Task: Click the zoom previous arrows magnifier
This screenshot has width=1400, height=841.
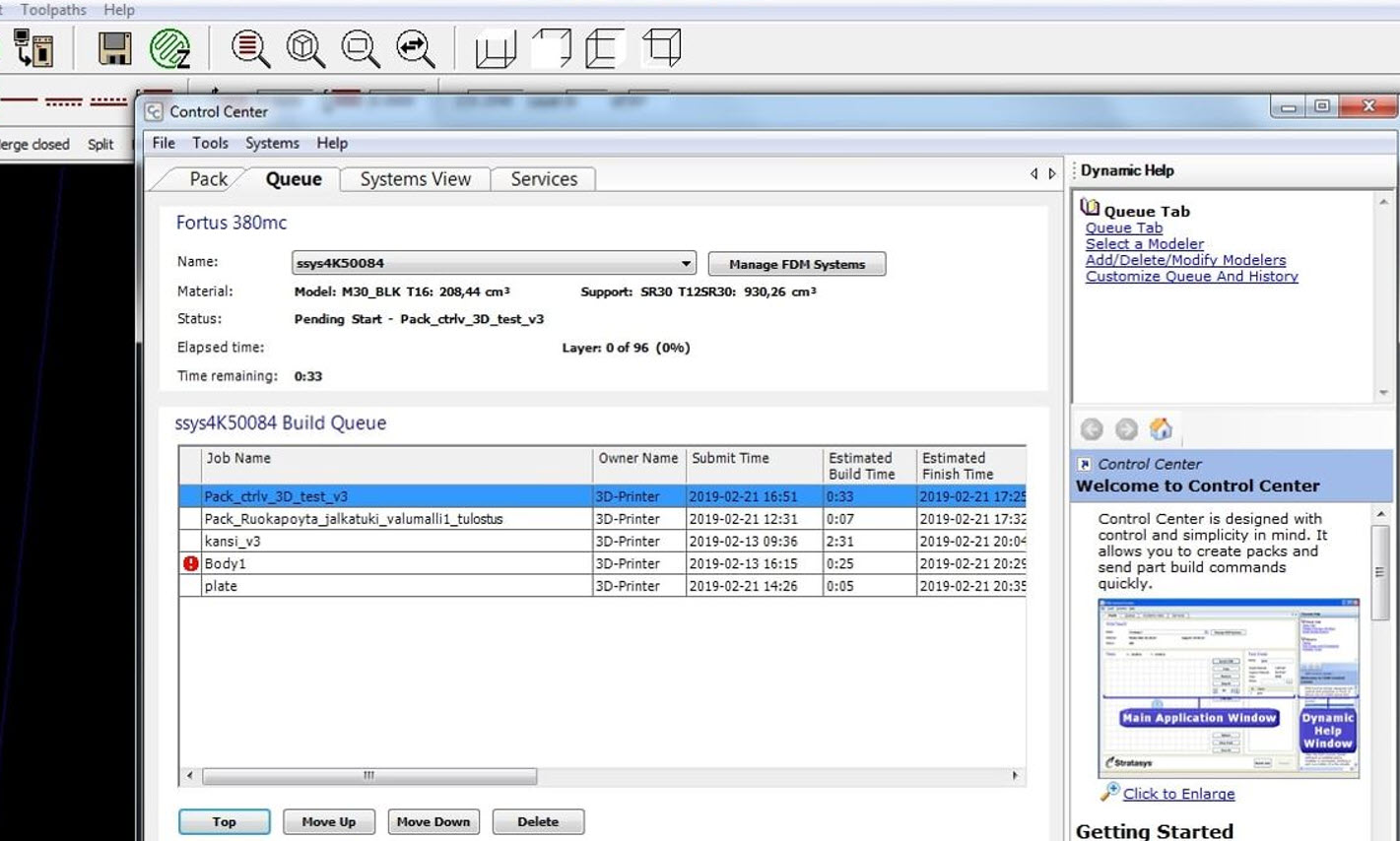Action: point(416,48)
